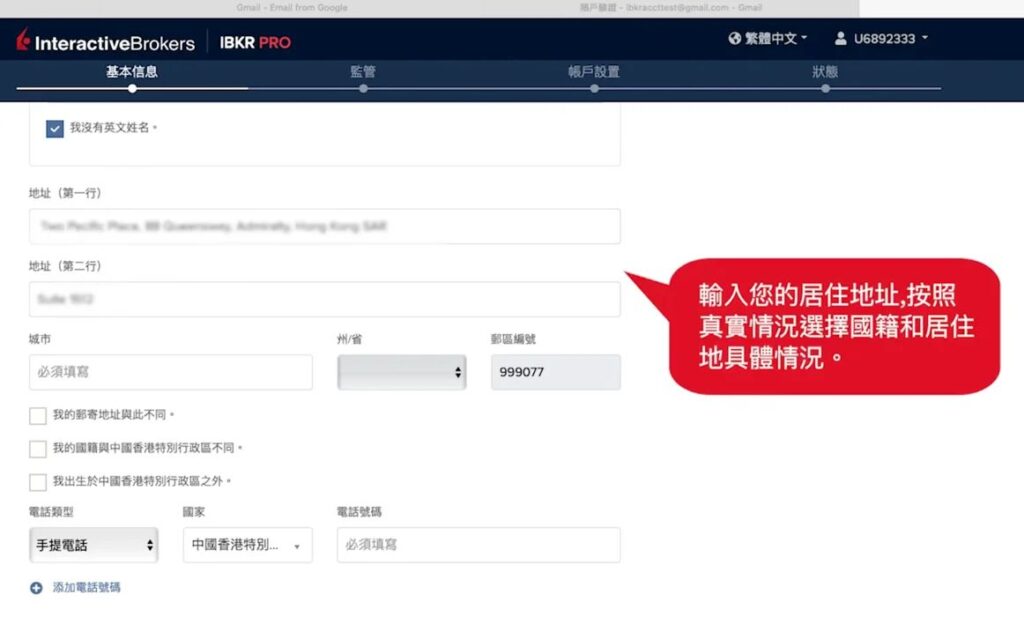The width and height of the screenshot is (1024, 625).
Task: Open the 國家 phone country dropdown
Action: point(247,545)
